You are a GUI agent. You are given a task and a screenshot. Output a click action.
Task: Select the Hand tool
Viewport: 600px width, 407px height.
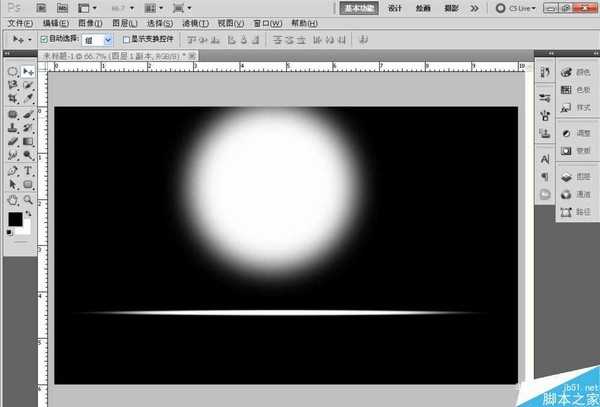[x=12, y=199]
